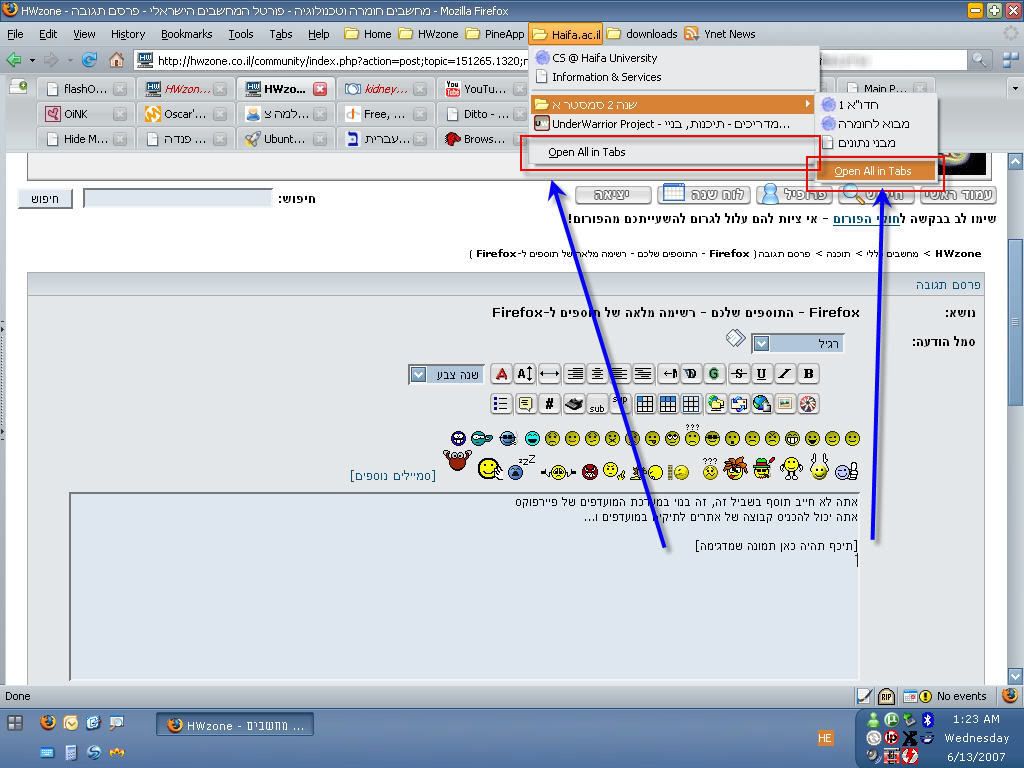Apply underline formatting with the U button

pos(761,374)
